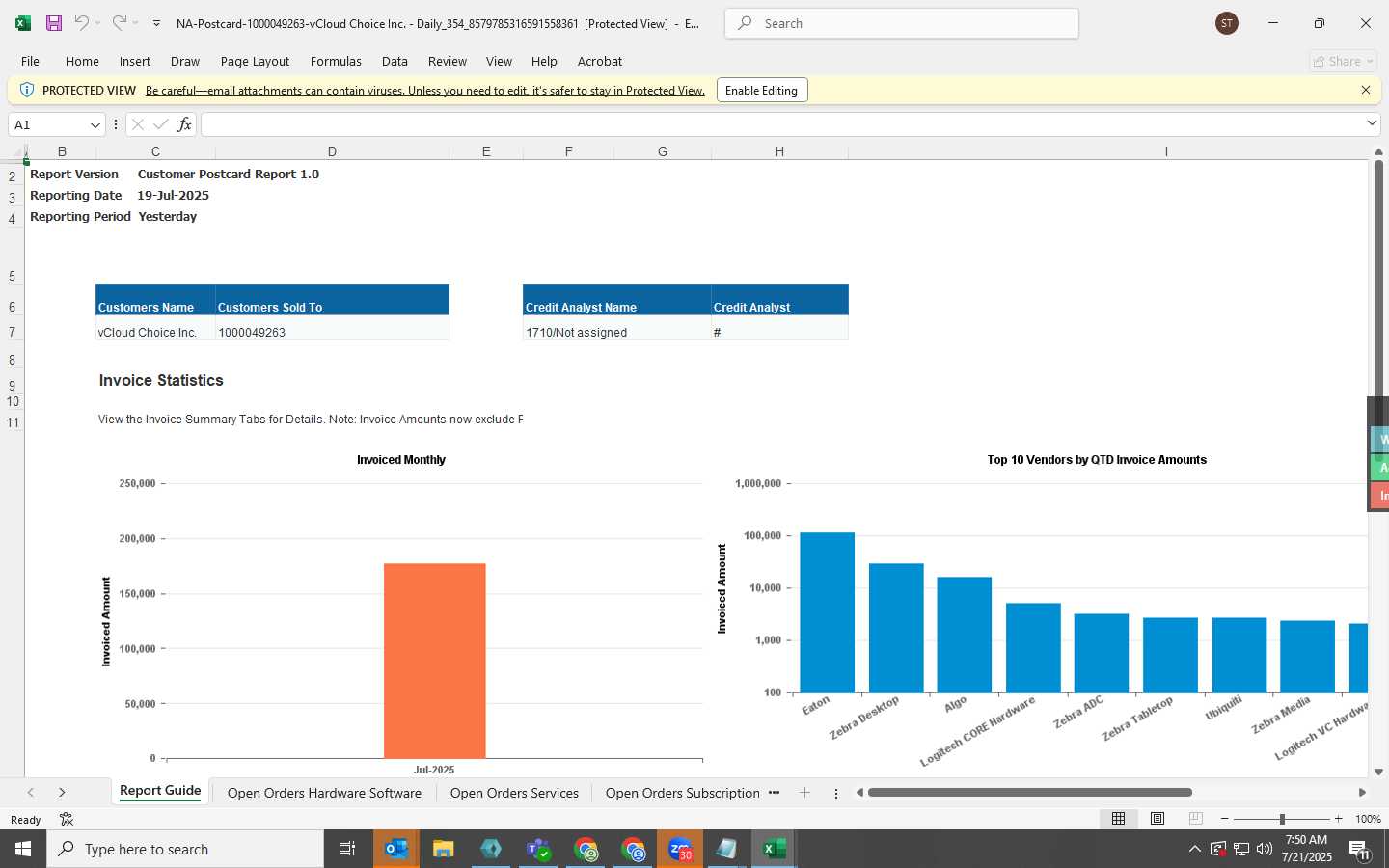Open the Help tab

tap(544, 61)
